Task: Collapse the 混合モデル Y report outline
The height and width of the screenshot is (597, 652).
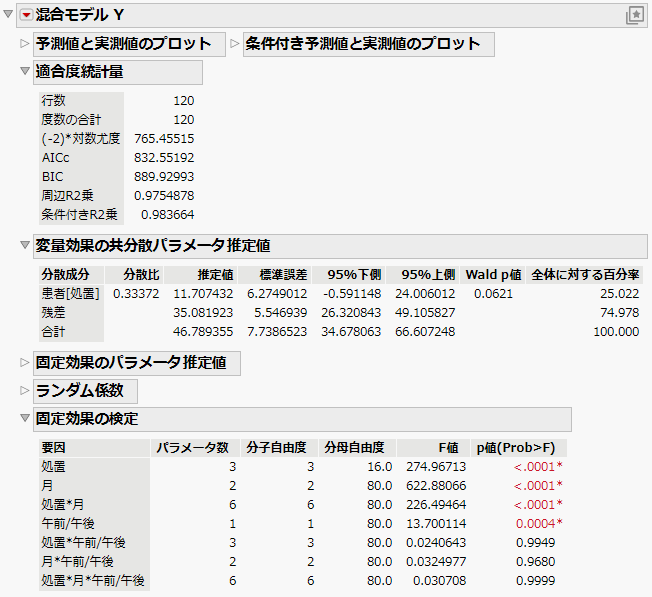Action: pyautogui.click(x=8, y=14)
